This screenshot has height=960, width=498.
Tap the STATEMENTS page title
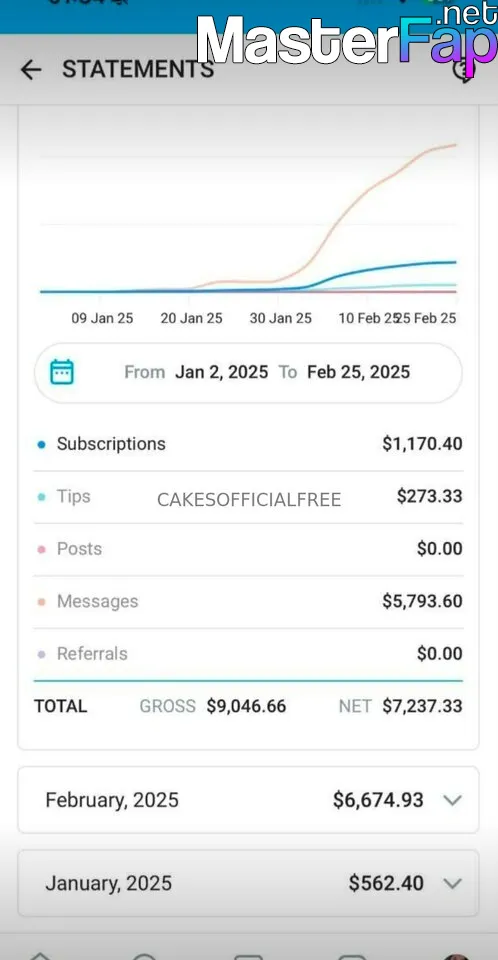[138, 70]
